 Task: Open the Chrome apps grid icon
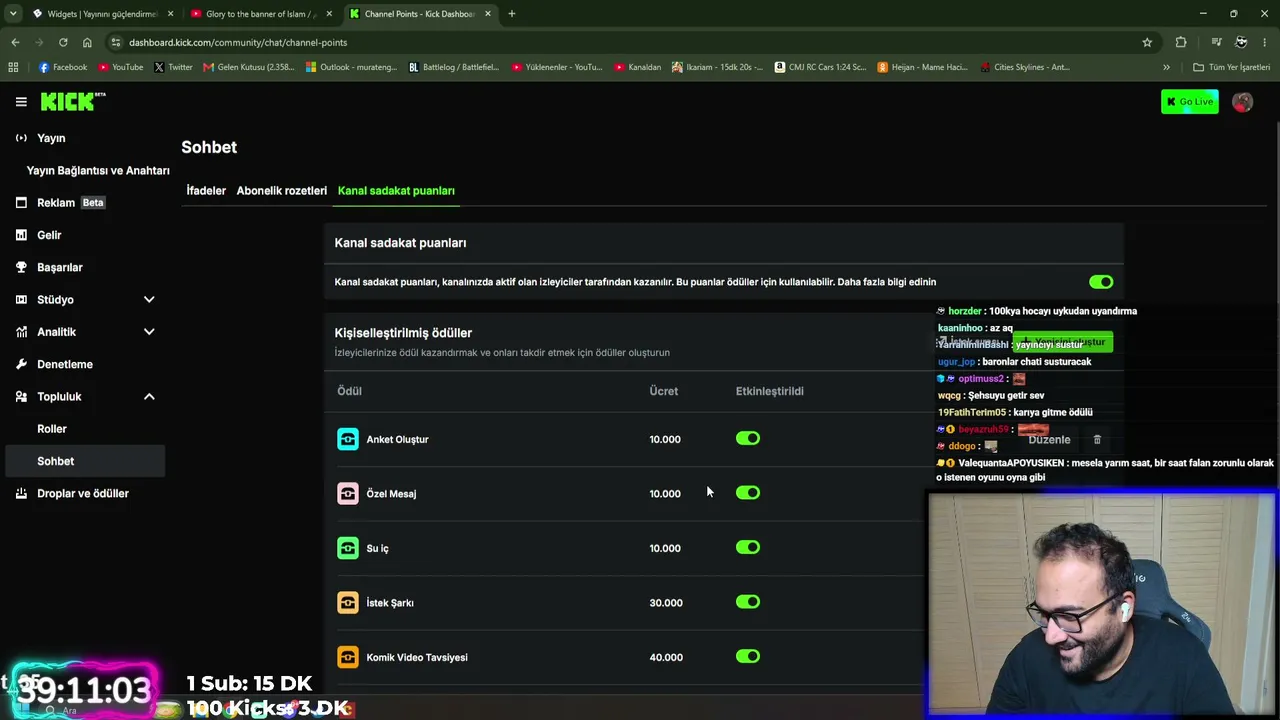[x=13, y=67]
